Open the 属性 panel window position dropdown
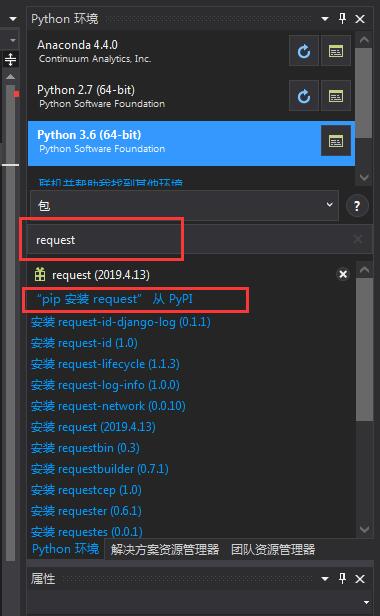The image size is (380, 616). pyautogui.click(x=325, y=579)
